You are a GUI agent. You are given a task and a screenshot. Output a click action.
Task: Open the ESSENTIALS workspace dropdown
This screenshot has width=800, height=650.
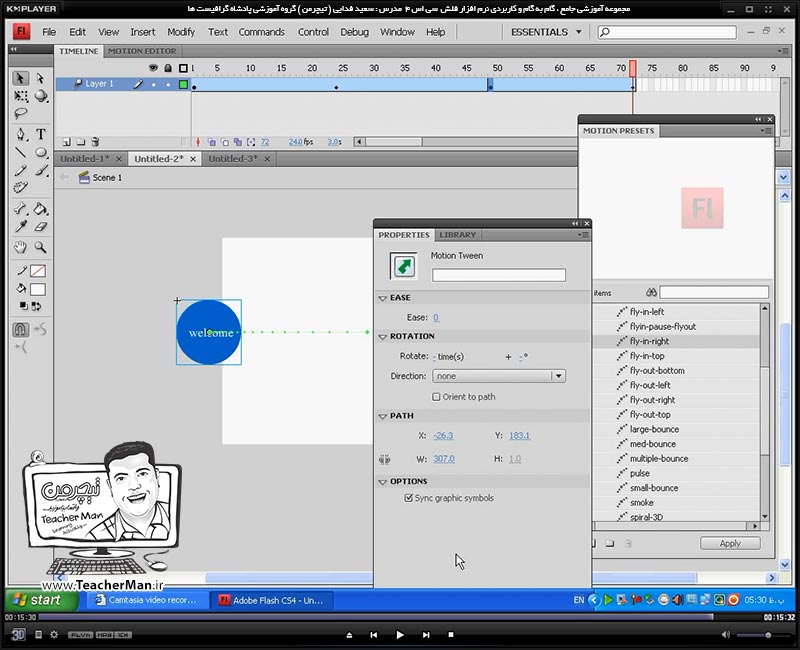546,32
